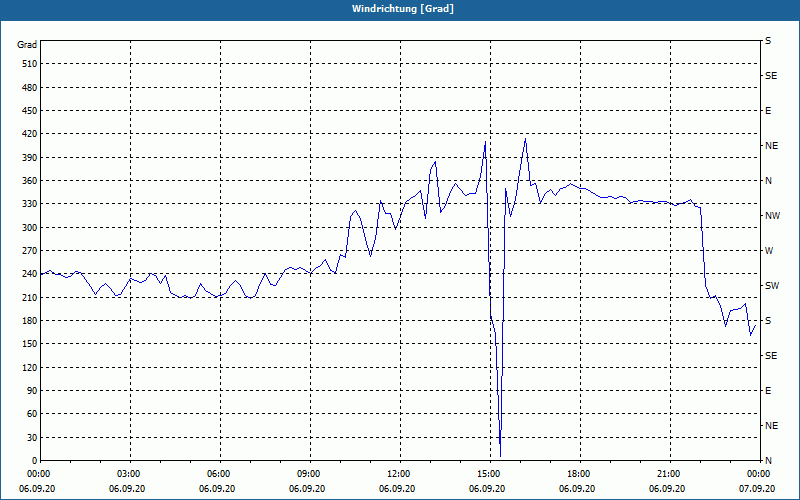
Task: Select the 18:00 time label
Action: [580, 474]
